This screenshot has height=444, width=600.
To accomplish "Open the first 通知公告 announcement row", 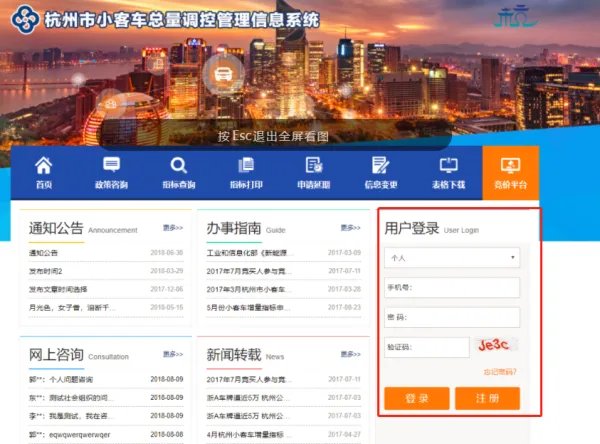I will [x=106, y=253].
